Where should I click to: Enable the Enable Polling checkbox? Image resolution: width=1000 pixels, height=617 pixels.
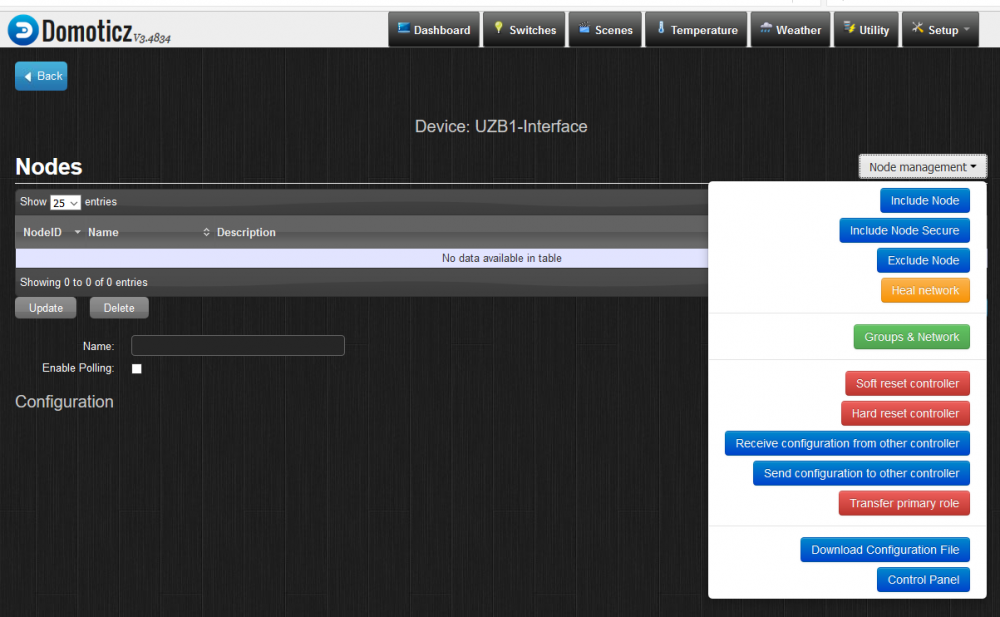point(136,368)
